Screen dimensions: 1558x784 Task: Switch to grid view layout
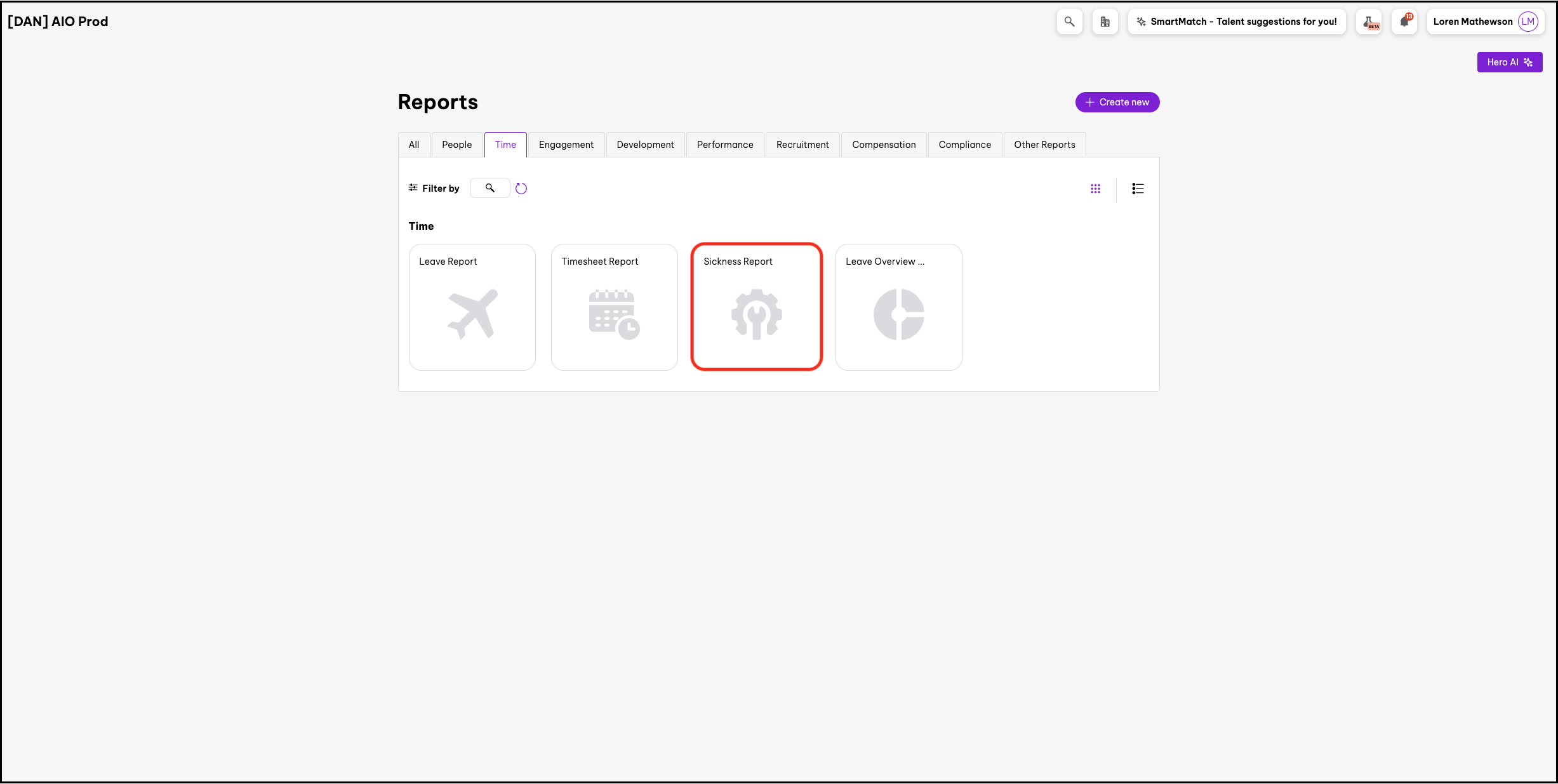[1095, 189]
